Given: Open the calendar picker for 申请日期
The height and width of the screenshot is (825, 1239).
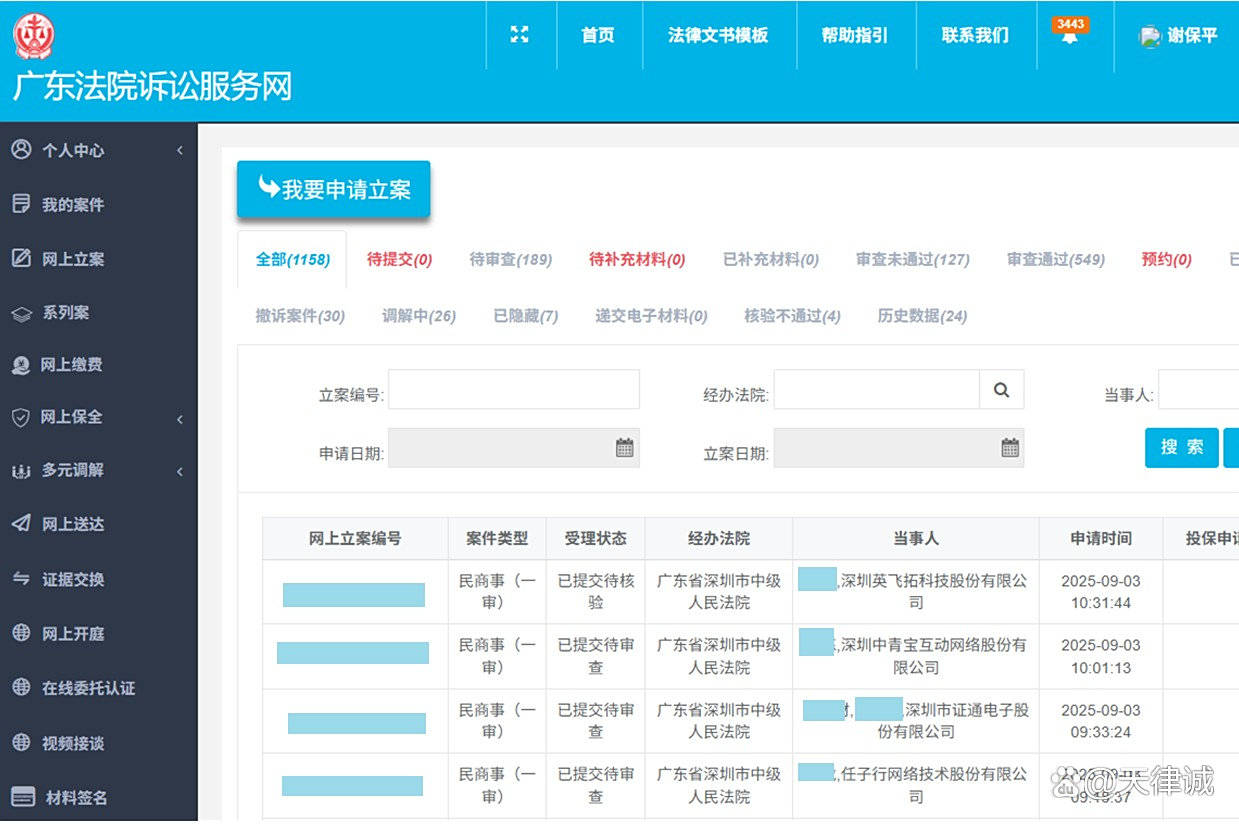Looking at the screenshot, I should 626,447.
